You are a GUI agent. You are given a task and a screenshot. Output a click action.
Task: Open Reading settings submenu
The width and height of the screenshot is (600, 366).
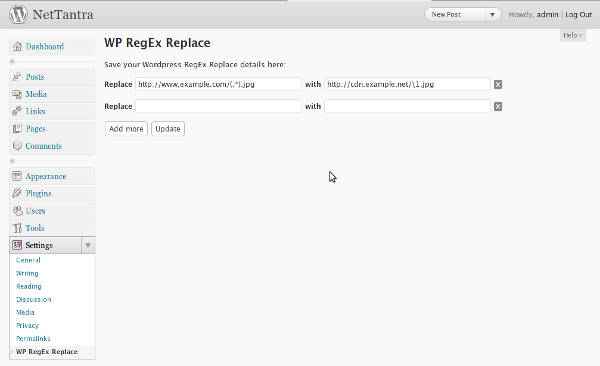tap(29, 286)
